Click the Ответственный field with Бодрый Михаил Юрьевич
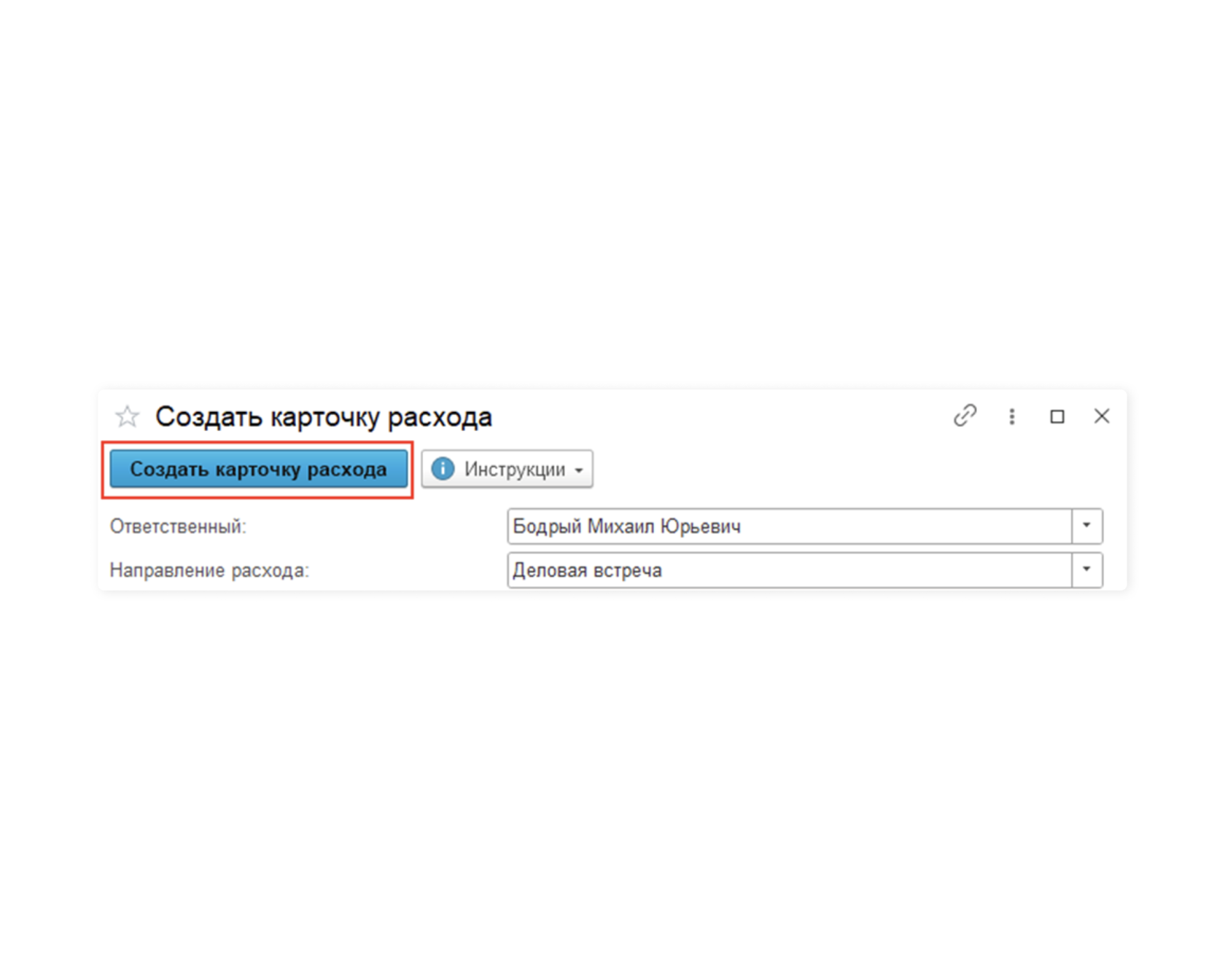This screenshot has width=1225, height=980. point(789,526)
